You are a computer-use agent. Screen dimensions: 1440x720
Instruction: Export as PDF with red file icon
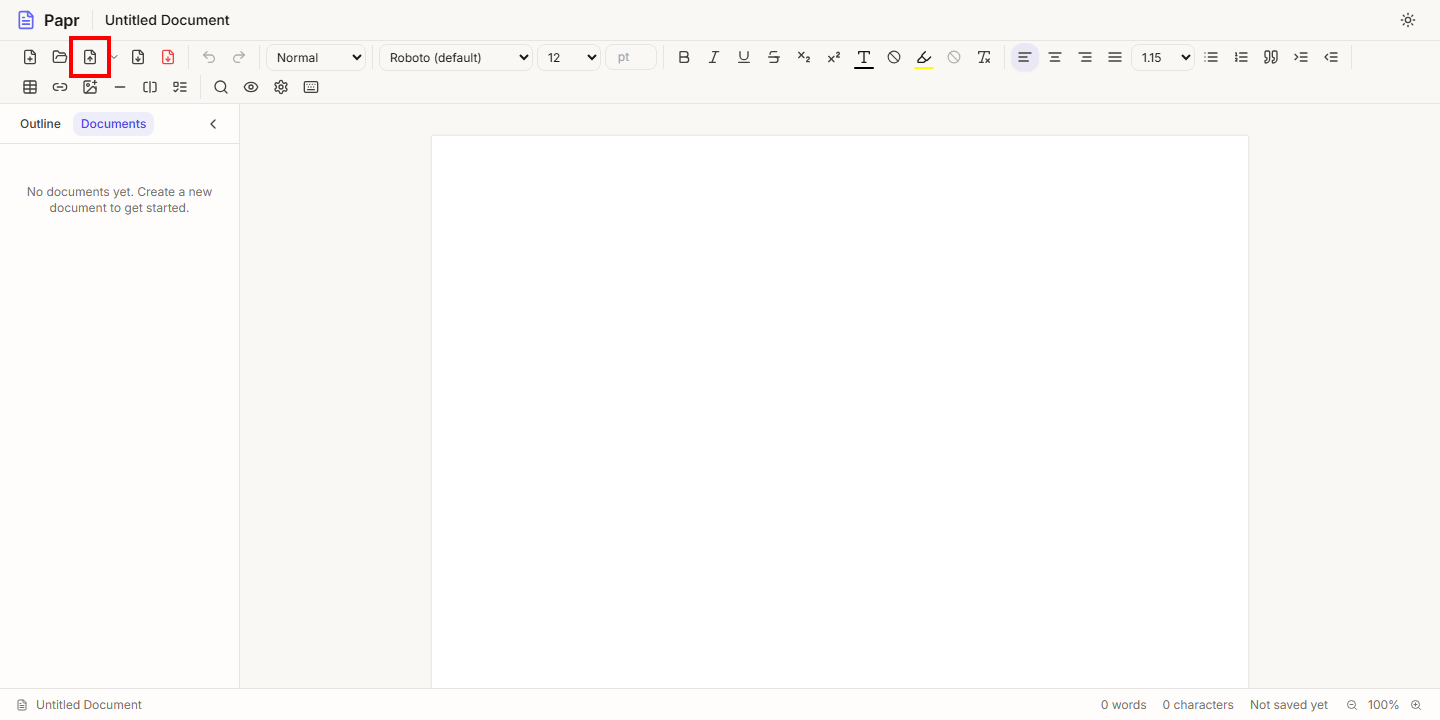coord(168,58)
